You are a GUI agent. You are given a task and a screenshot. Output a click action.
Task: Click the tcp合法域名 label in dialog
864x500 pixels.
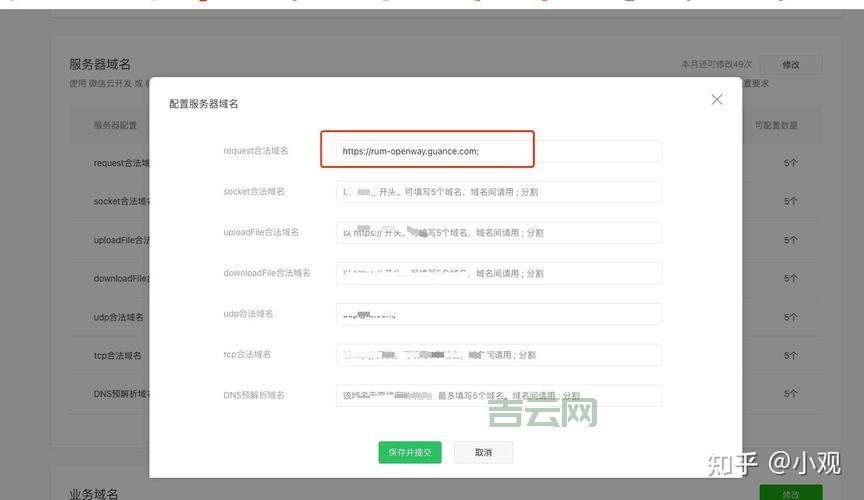pos(247,354)
